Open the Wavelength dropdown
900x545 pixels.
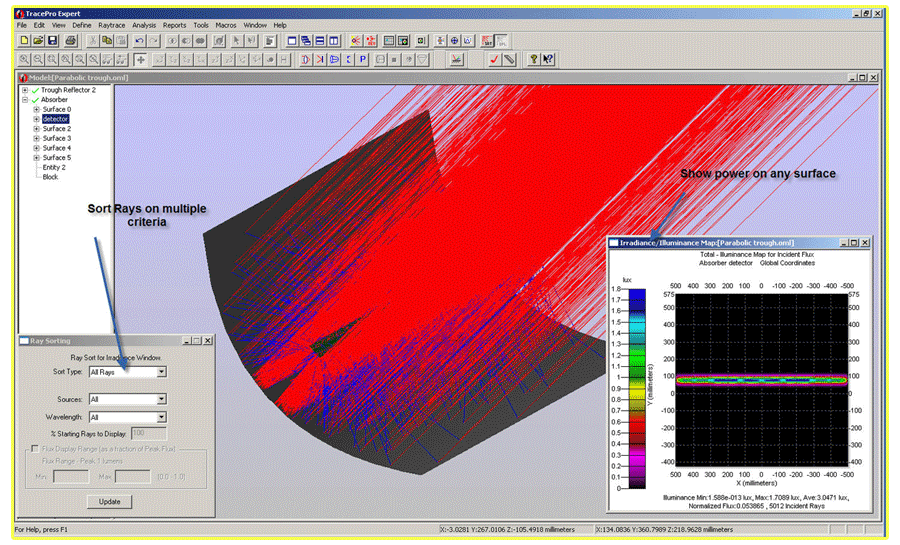tap(161, 417)
